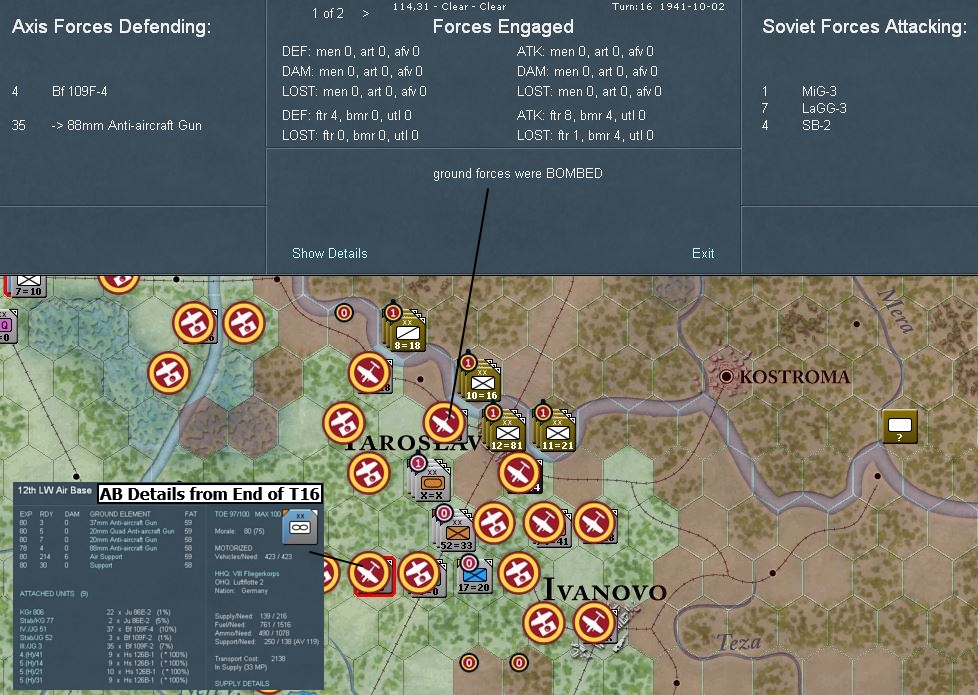Click the '114,31 - Clear - Clear' location text

(x=450, y=6)
